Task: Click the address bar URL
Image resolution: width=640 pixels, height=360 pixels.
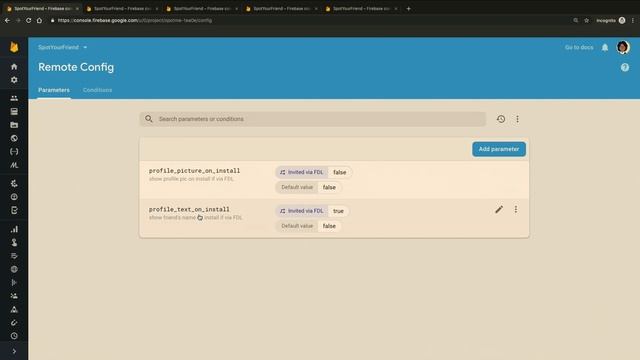Action: tap(135, 20)
